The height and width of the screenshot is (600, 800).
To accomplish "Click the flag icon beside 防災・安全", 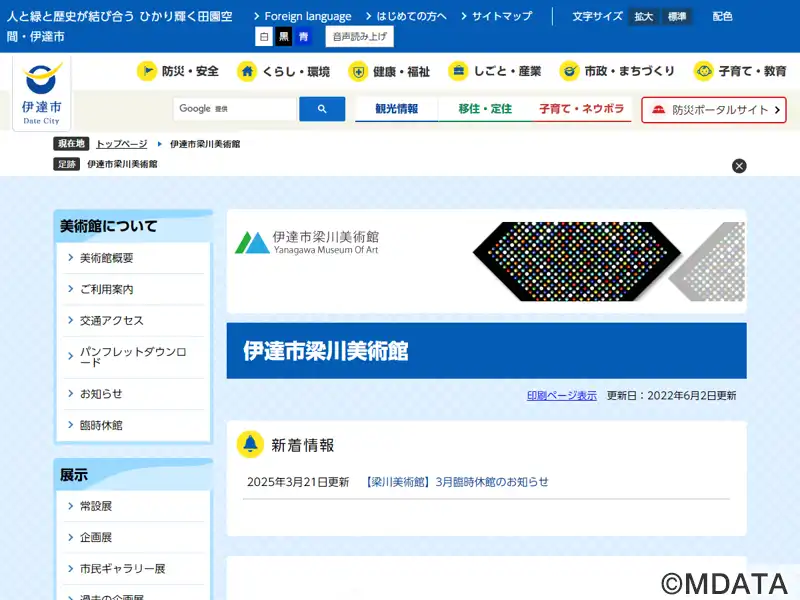I will tap(147, 71).
